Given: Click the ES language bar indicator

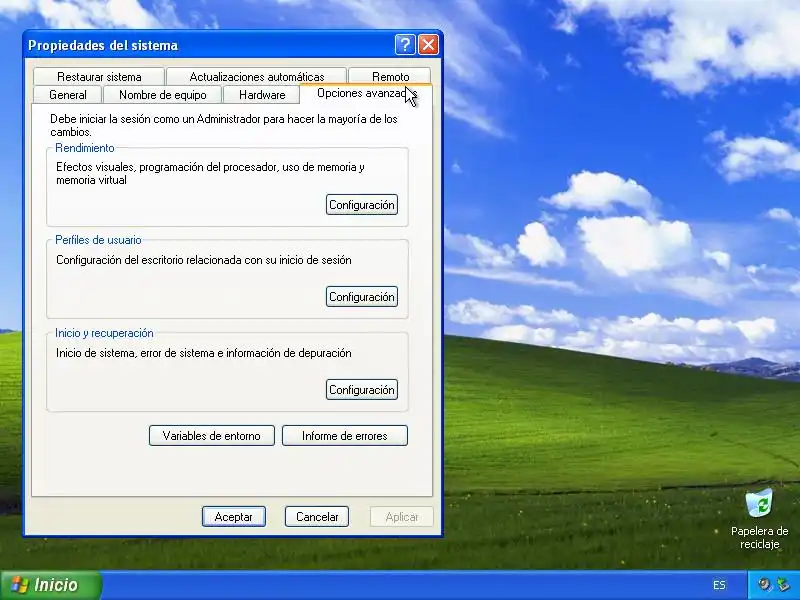Looking at the screenshot, I should coord(719,585).
